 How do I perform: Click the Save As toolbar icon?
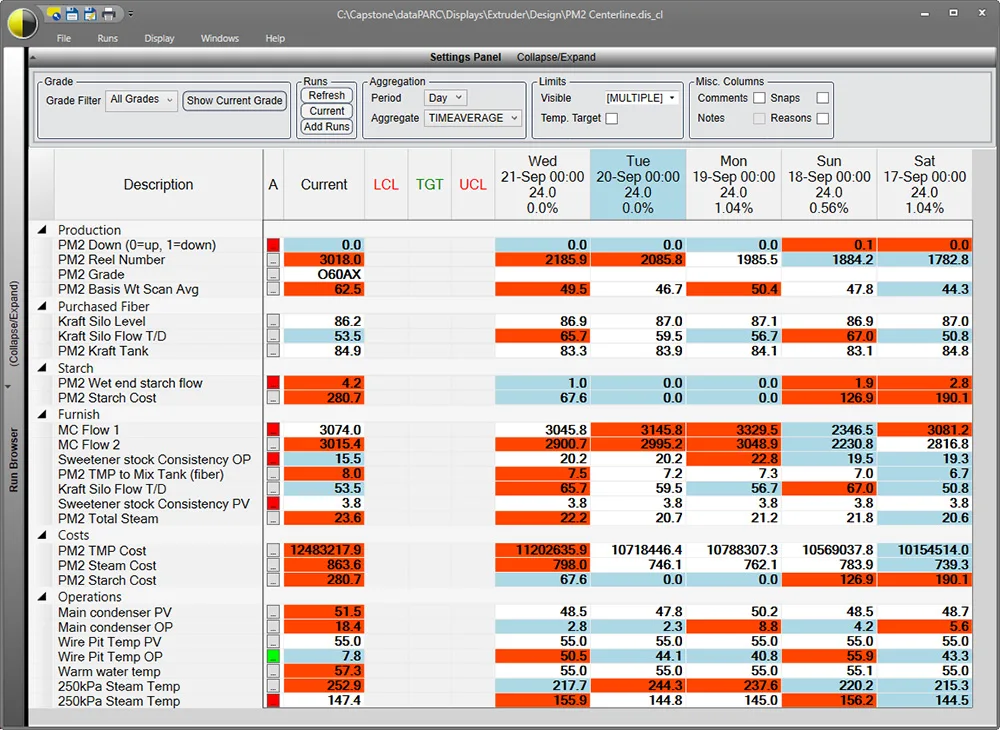click(90, 13)
